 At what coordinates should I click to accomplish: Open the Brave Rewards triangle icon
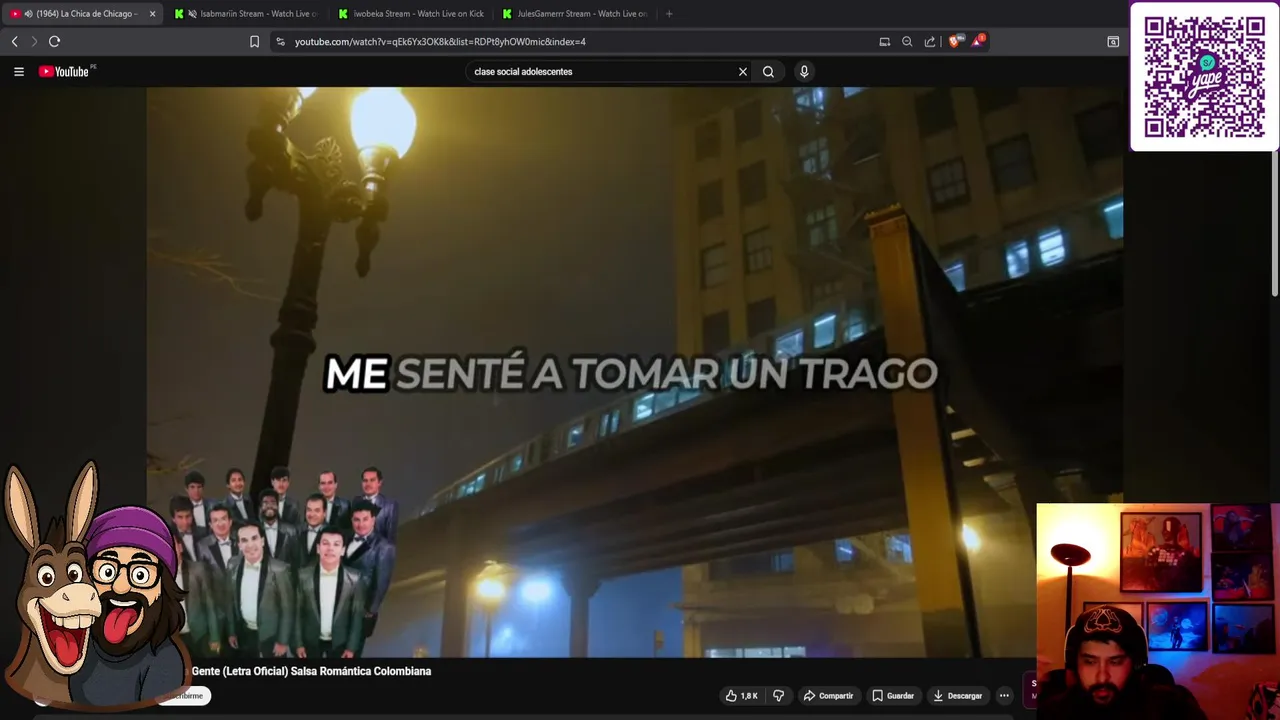click(x=977, y=41)
